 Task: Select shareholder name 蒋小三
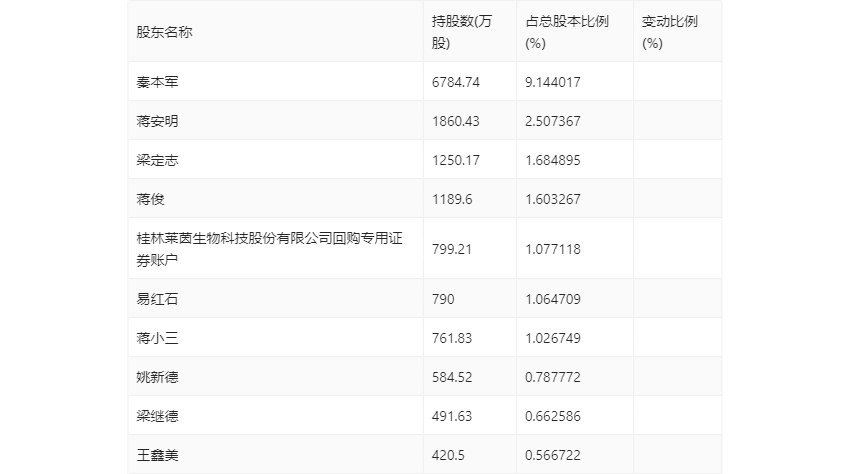pos(157,338)
